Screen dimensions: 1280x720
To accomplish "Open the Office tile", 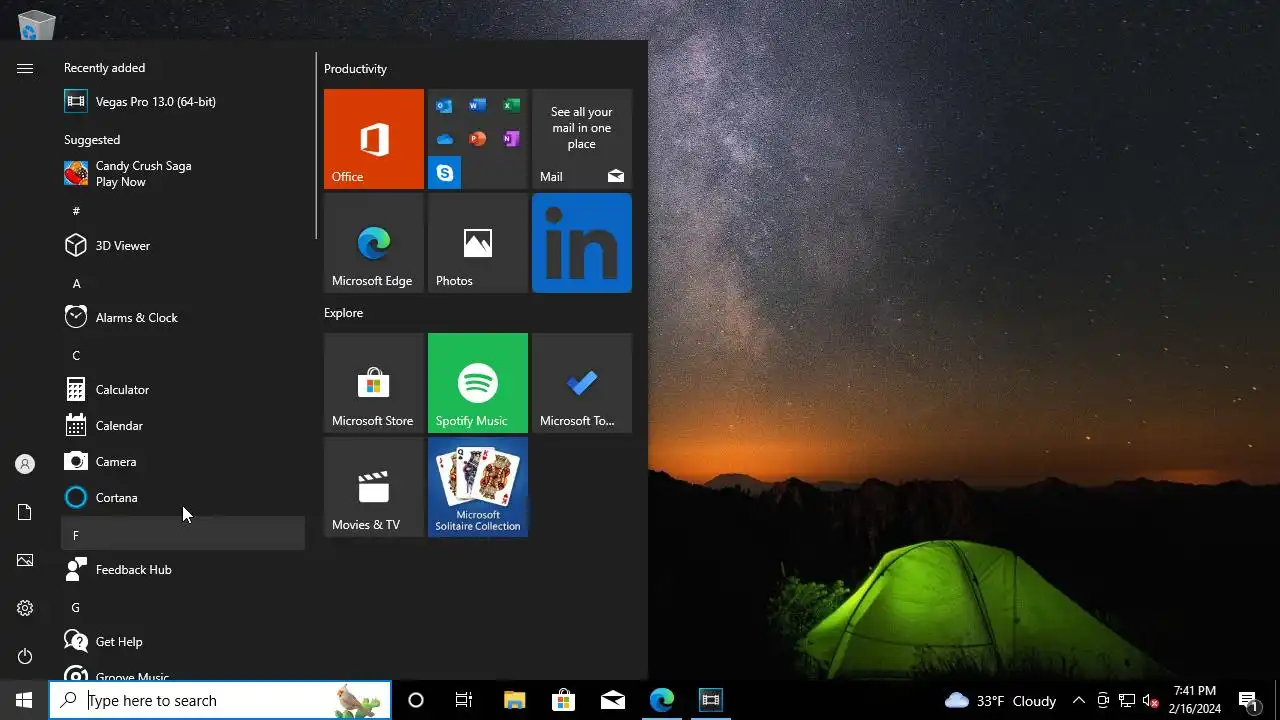I will (374, 139).
